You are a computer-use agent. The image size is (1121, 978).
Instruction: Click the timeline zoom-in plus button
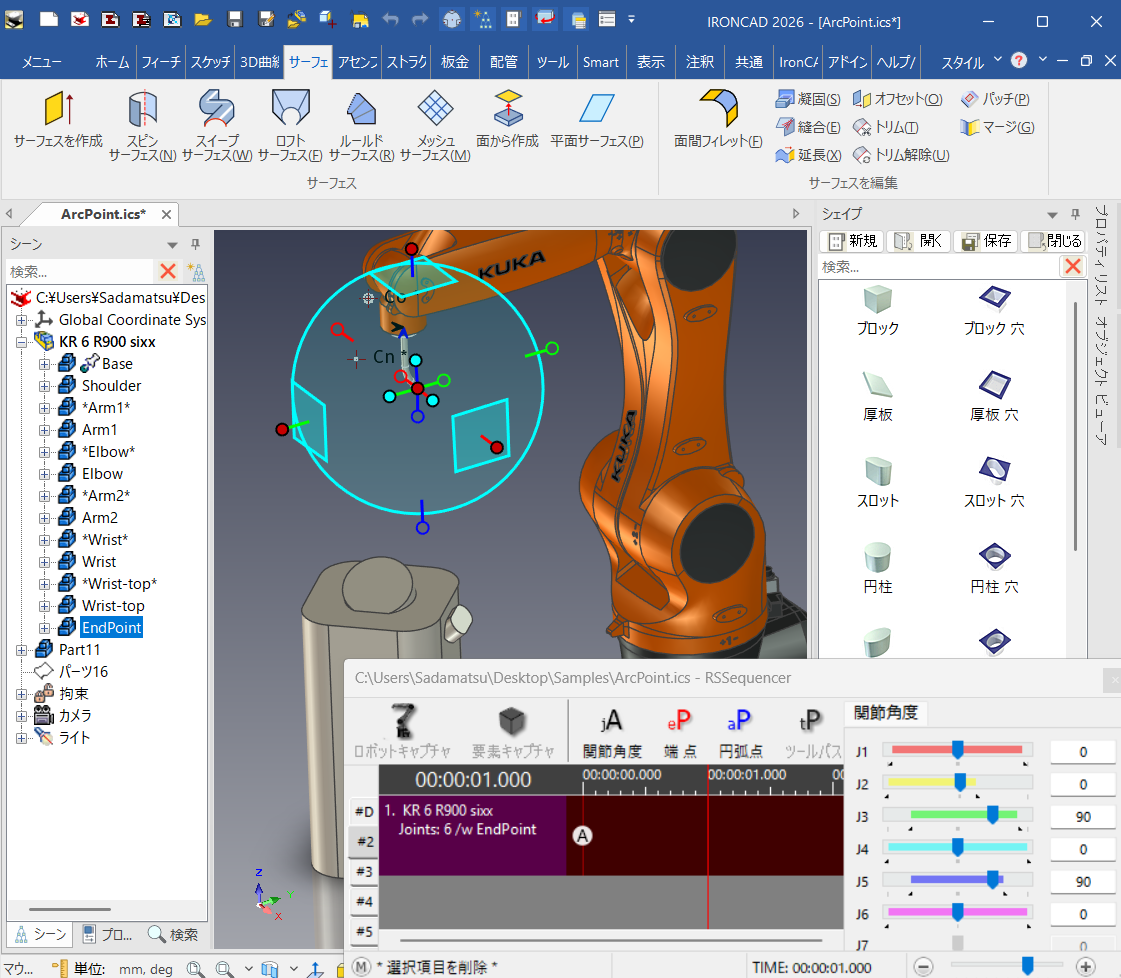[1085, 967]
